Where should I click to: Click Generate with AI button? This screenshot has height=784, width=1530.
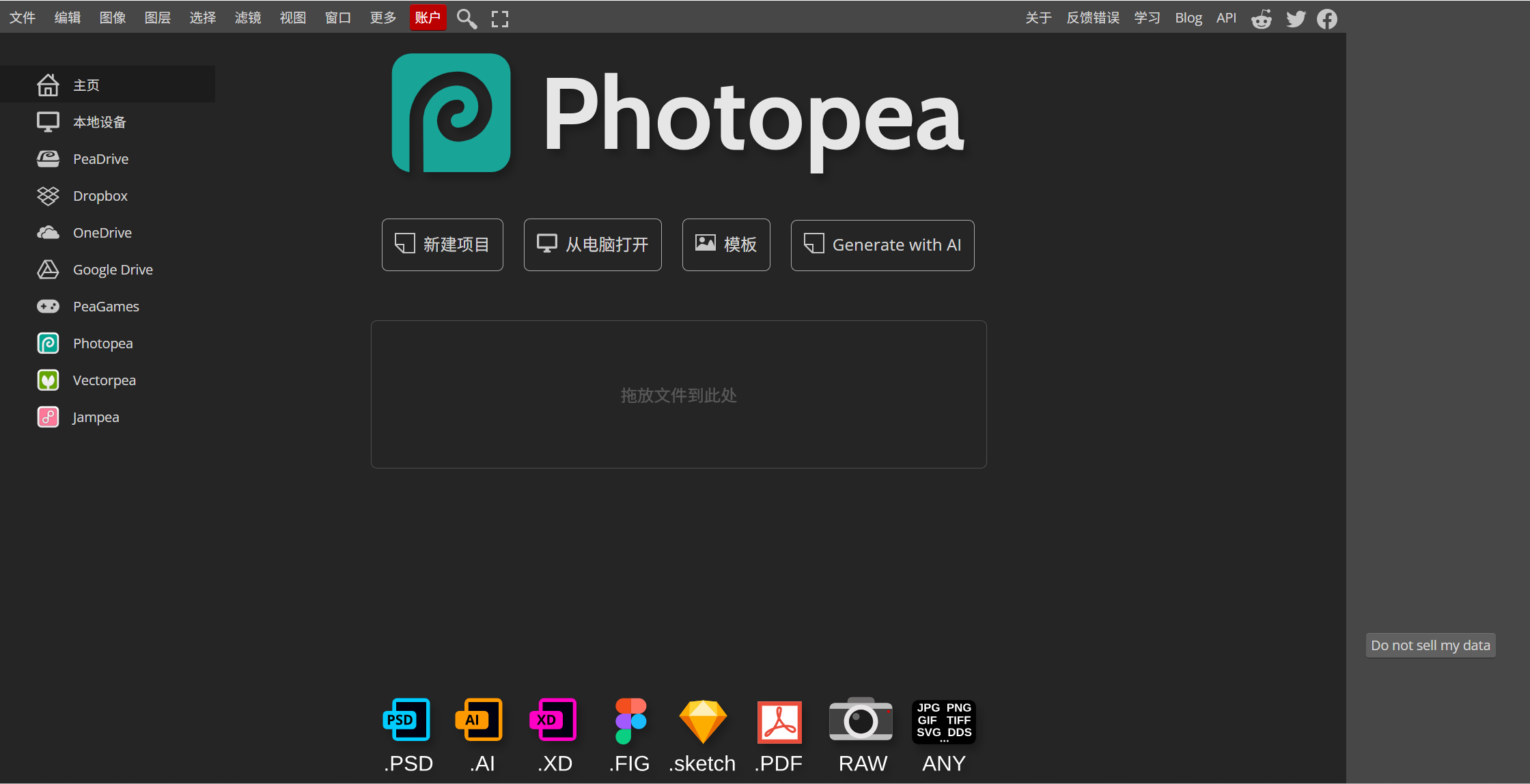[882, 245]
